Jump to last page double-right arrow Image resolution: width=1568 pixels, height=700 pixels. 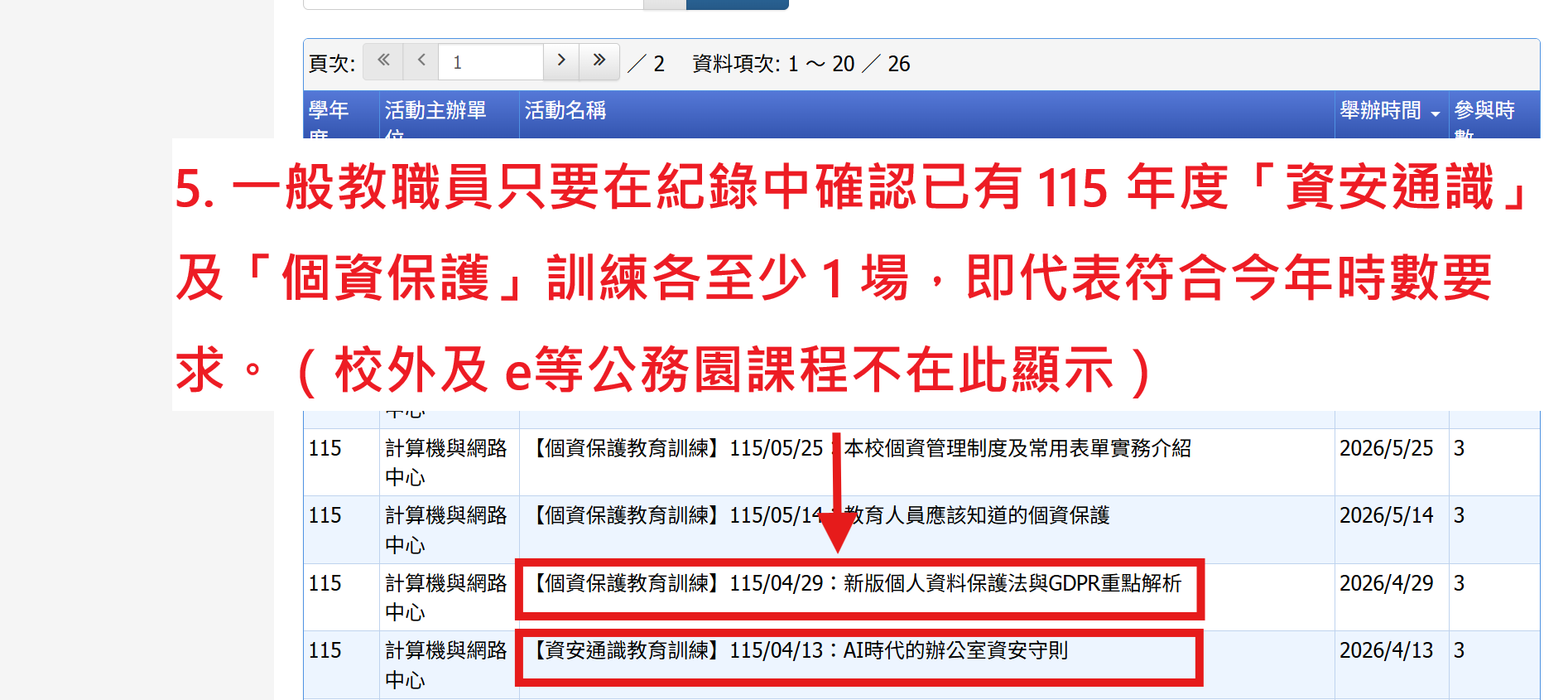pos(599,61)
